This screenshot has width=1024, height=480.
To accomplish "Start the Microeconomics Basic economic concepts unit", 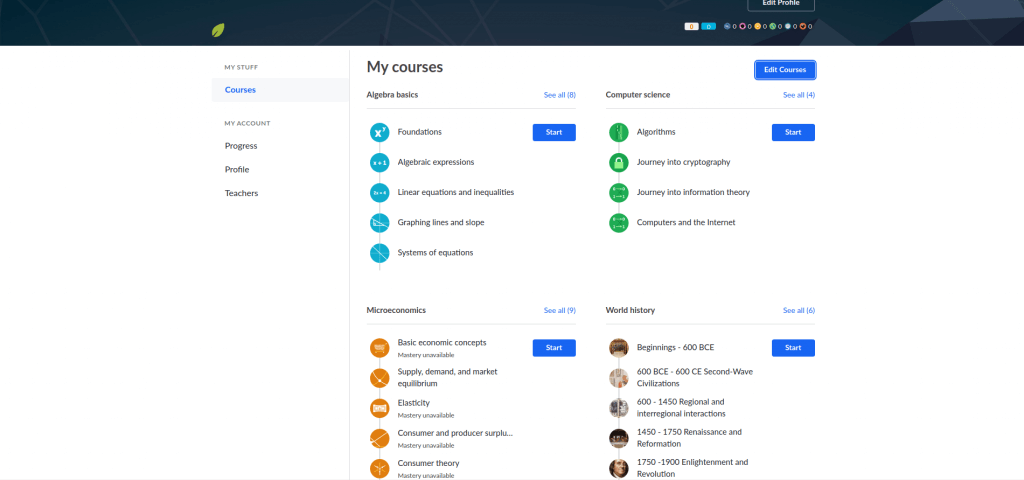I will tap(554, 348).
